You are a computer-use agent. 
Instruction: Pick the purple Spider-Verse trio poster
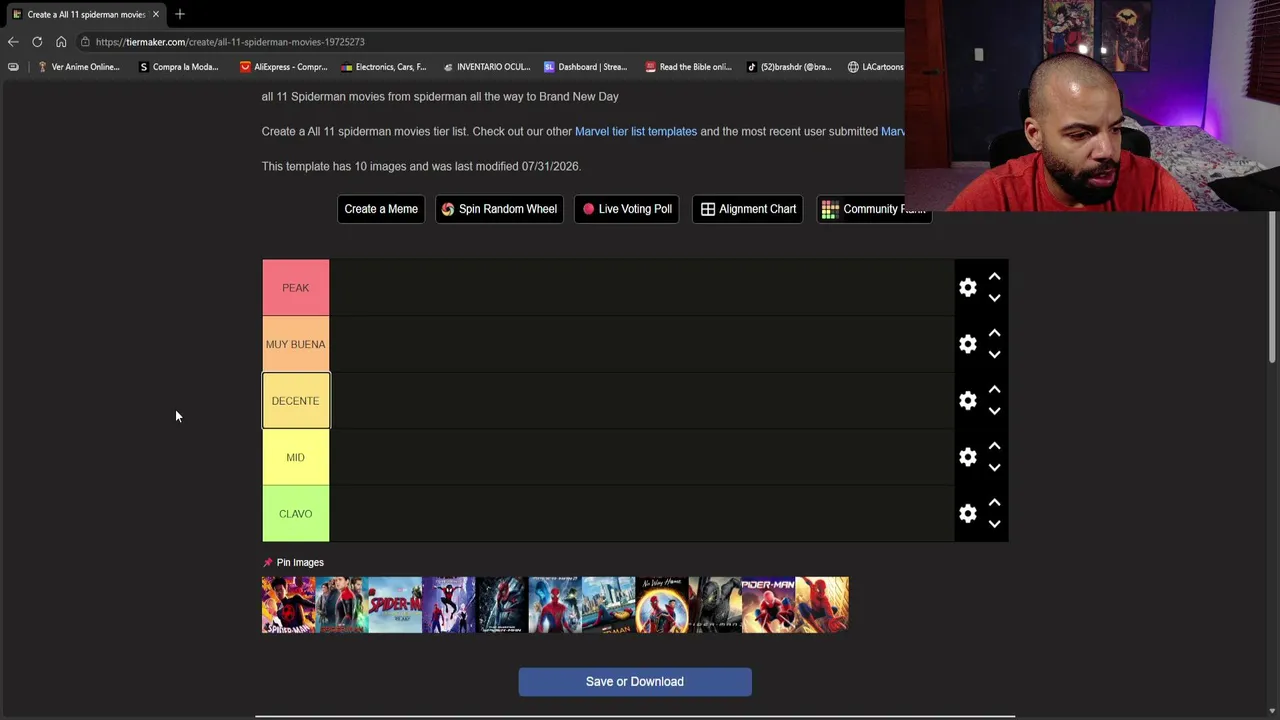448,605
